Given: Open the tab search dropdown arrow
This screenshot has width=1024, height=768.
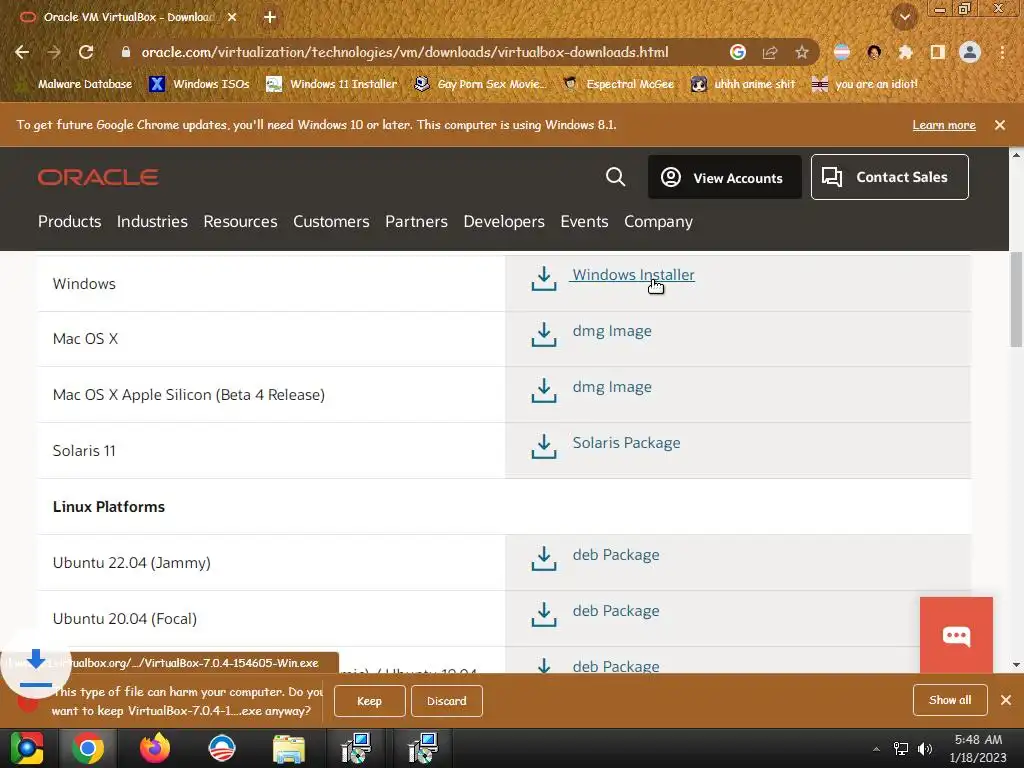Looking at the screenshot, I should tap(905, 17).
